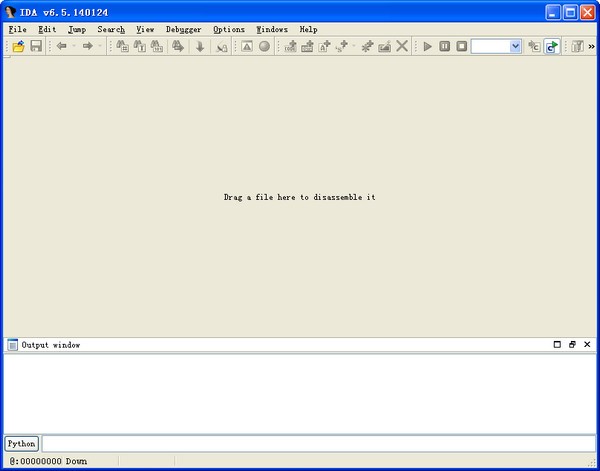The width and height of the screenshot is (600, 471).
Task: Click the delete X toolbar icon
Action: pyautogui.click(x=402, y=47)
